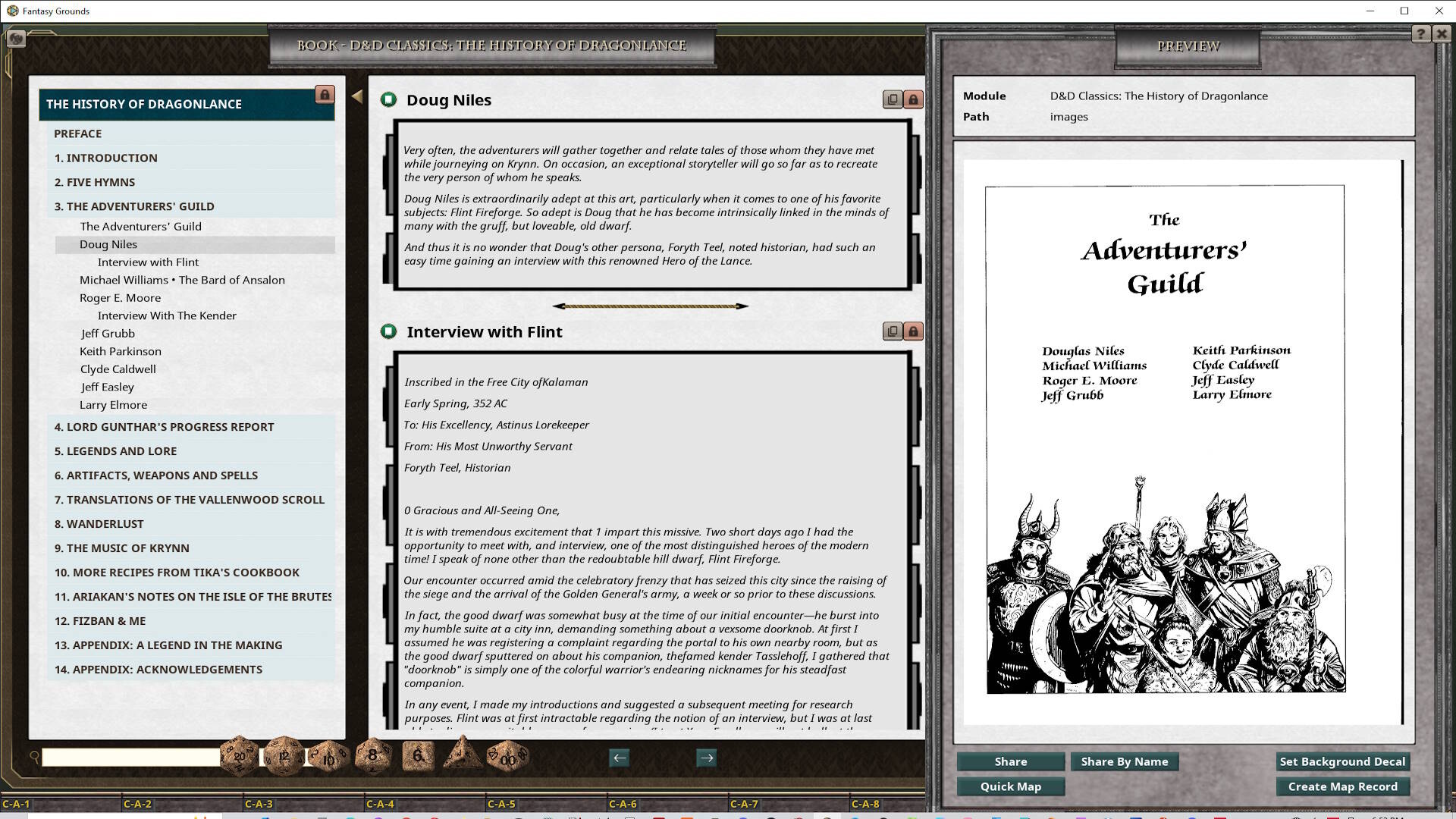Click the copy icon in Interview with Flint header
This screenshot has width=1456, height=819.
(x=893, y=331)
